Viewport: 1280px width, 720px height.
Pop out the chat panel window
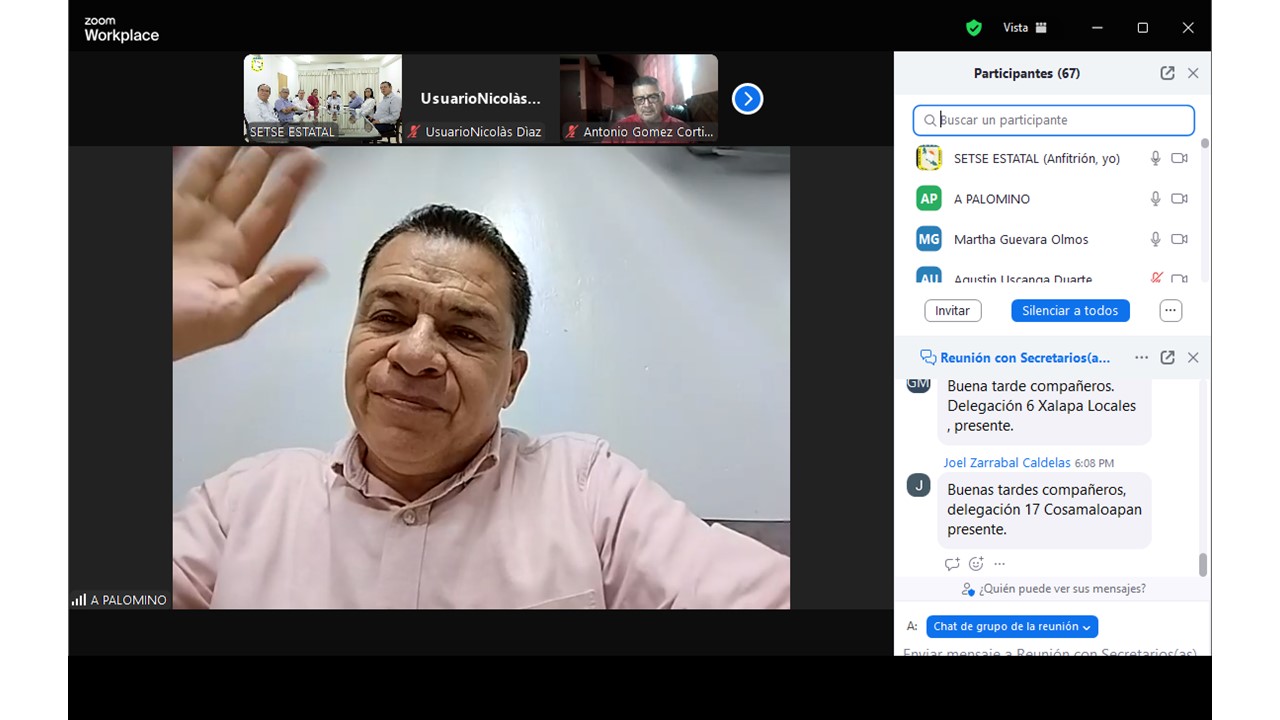tap(1167, 357)
